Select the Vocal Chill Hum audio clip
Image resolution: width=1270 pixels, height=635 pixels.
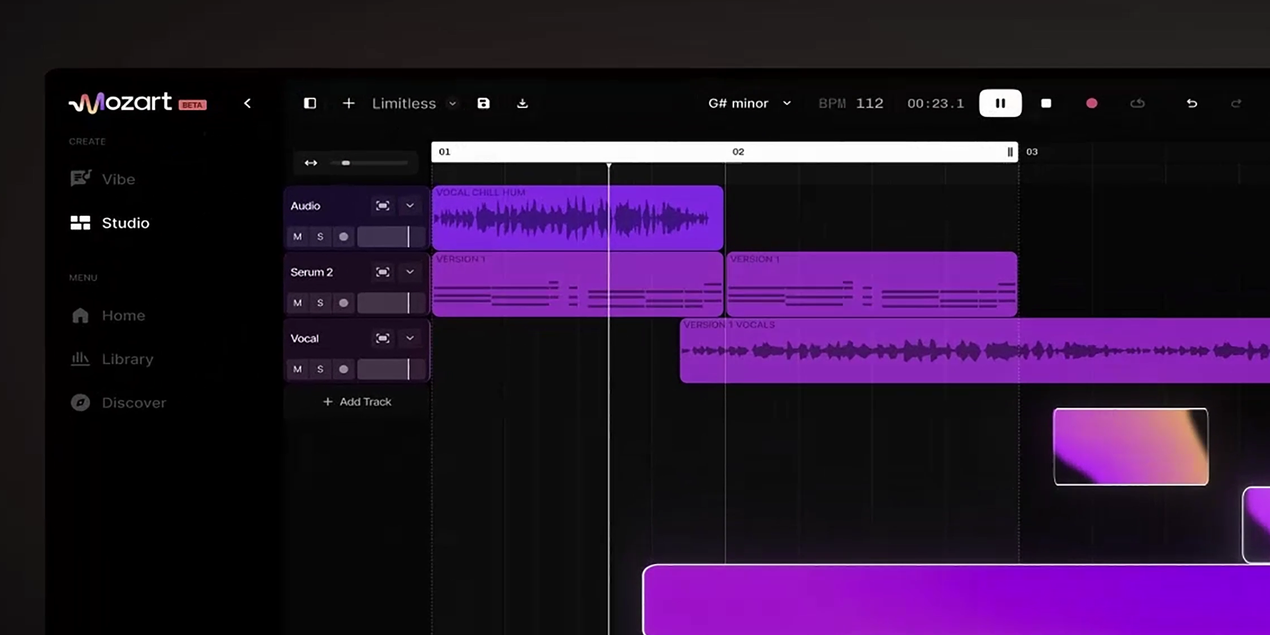click(x=577, y=217)
